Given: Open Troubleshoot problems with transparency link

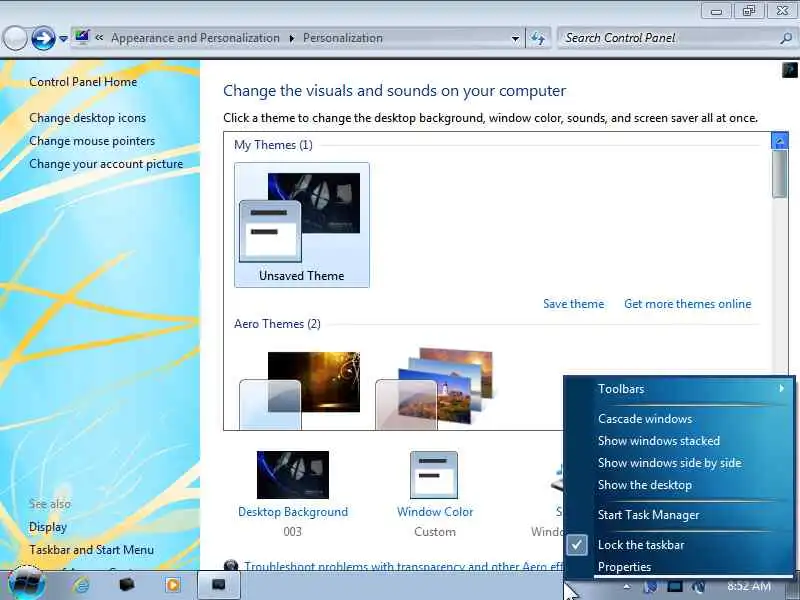Looking at the screenshot, I should (x=404, y=566).
